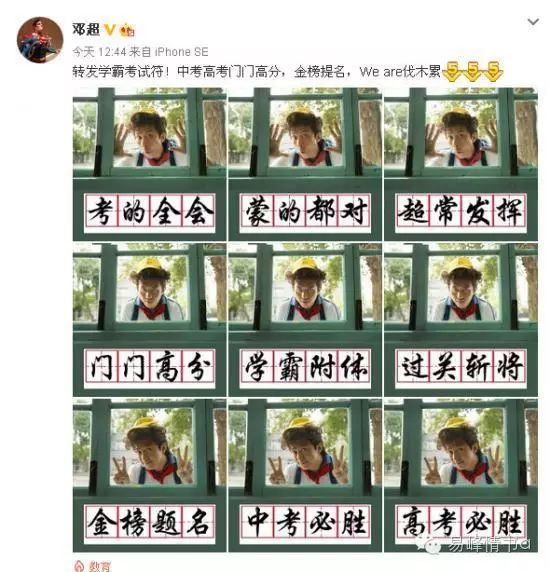Click the last downward arrow emoji
550x572 pixels.
[x=493, y=71]
